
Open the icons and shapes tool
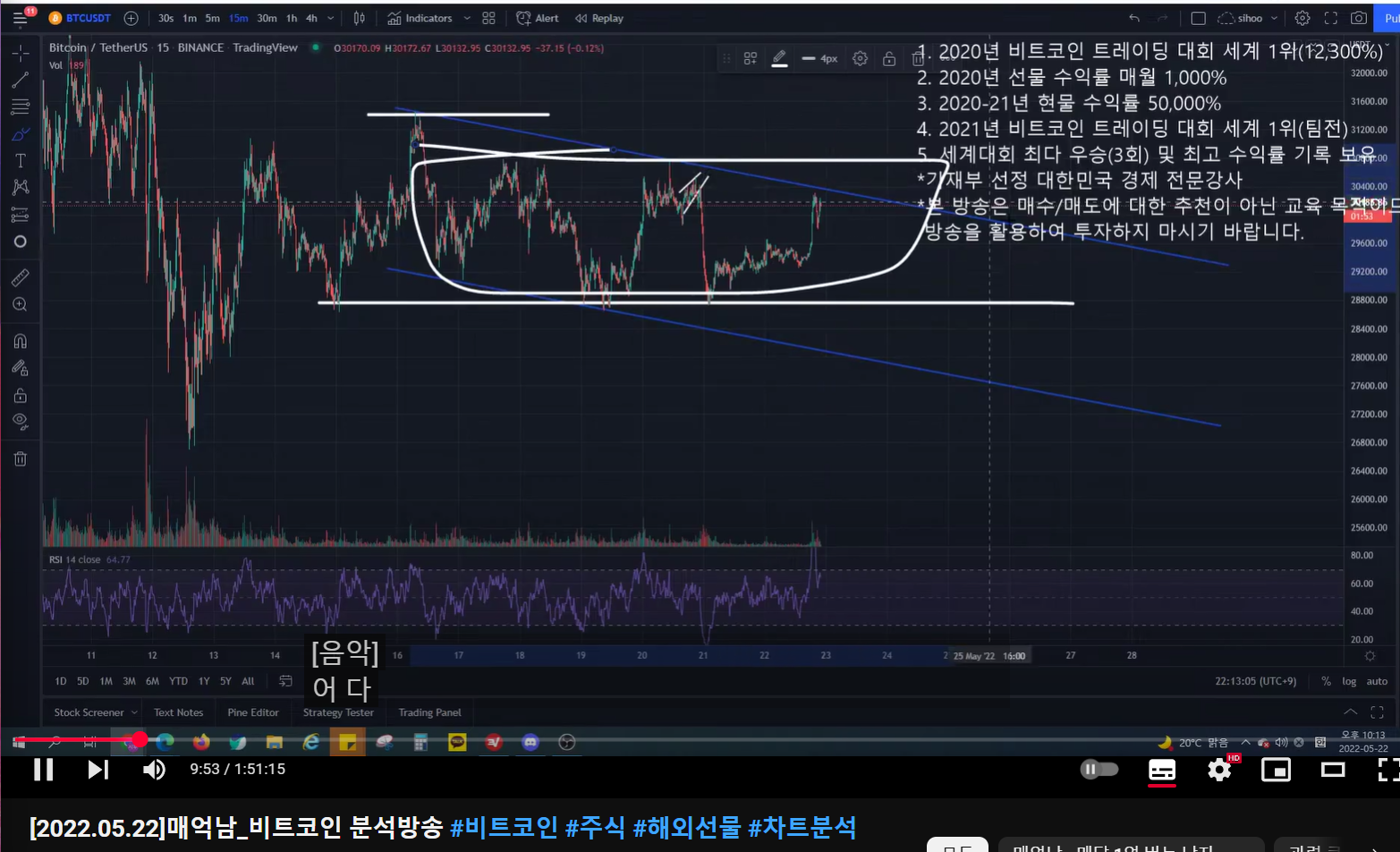(20, 242)
